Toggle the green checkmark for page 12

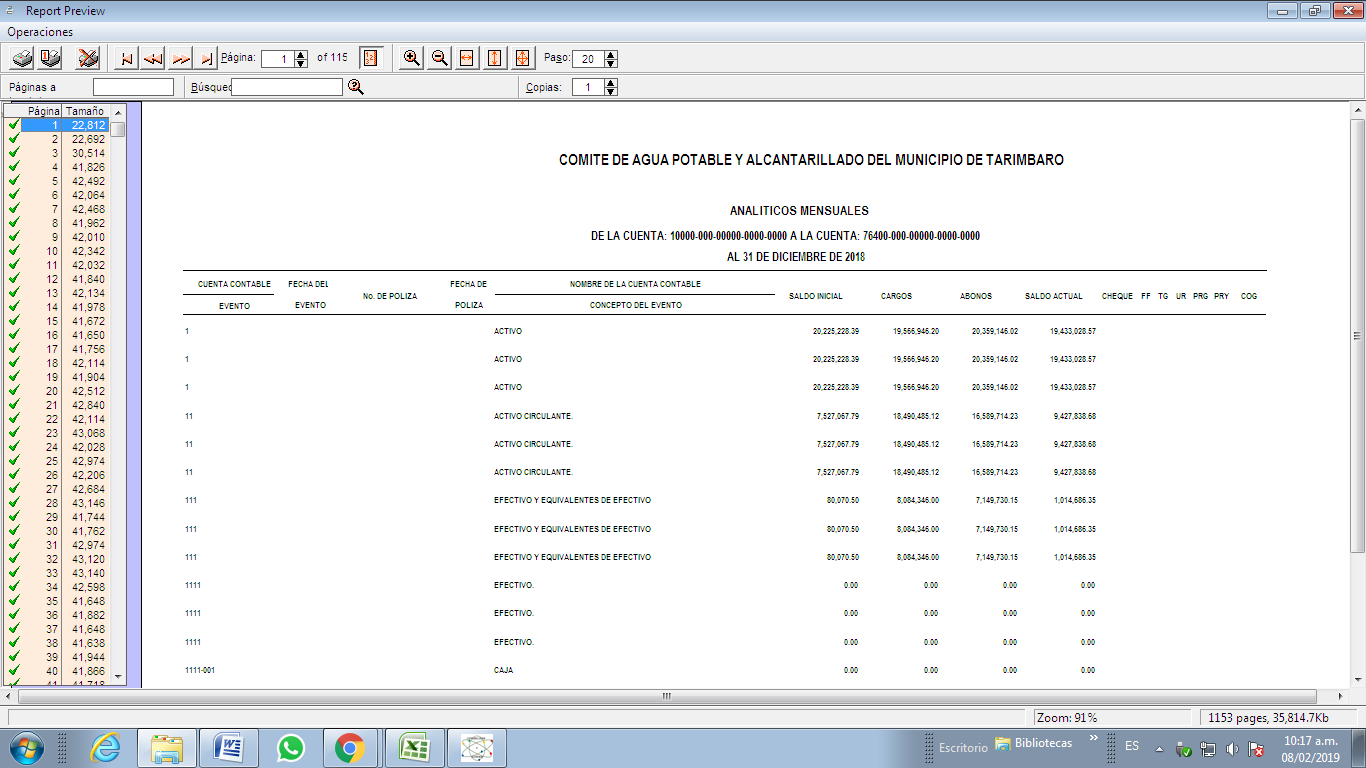pyautogui.click(x=13, y=279)
